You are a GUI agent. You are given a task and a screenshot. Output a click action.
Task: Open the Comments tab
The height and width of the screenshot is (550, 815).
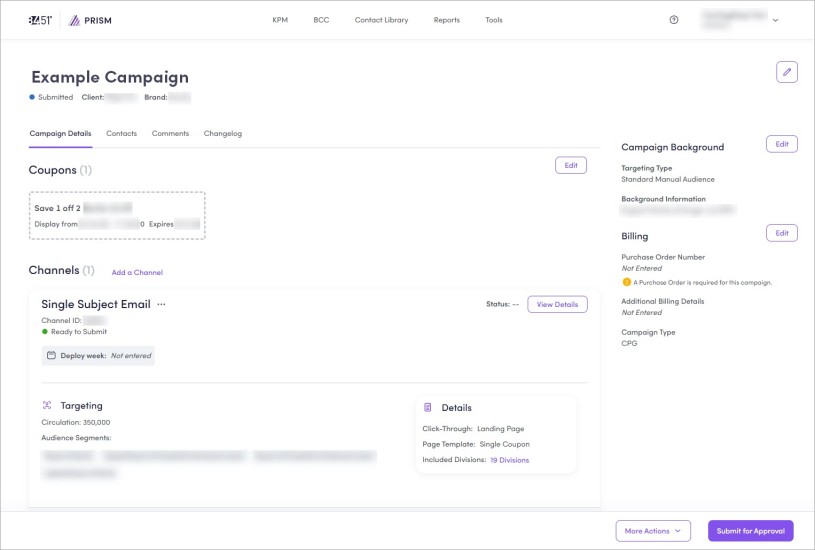pyautogui.click(x=170, y=133)
